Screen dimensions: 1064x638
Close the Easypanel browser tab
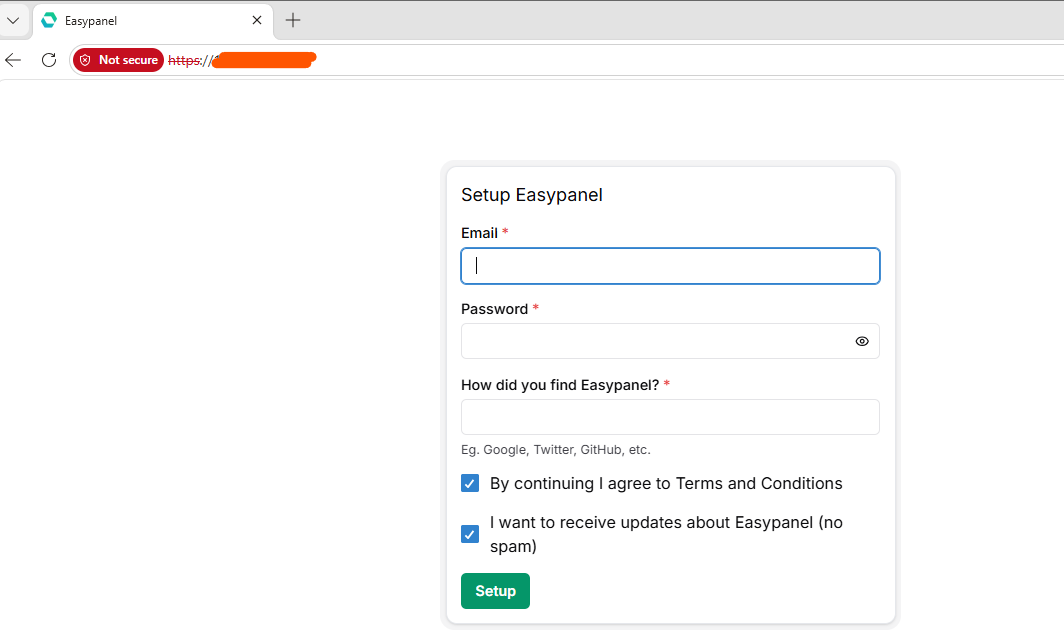[257, 20]
